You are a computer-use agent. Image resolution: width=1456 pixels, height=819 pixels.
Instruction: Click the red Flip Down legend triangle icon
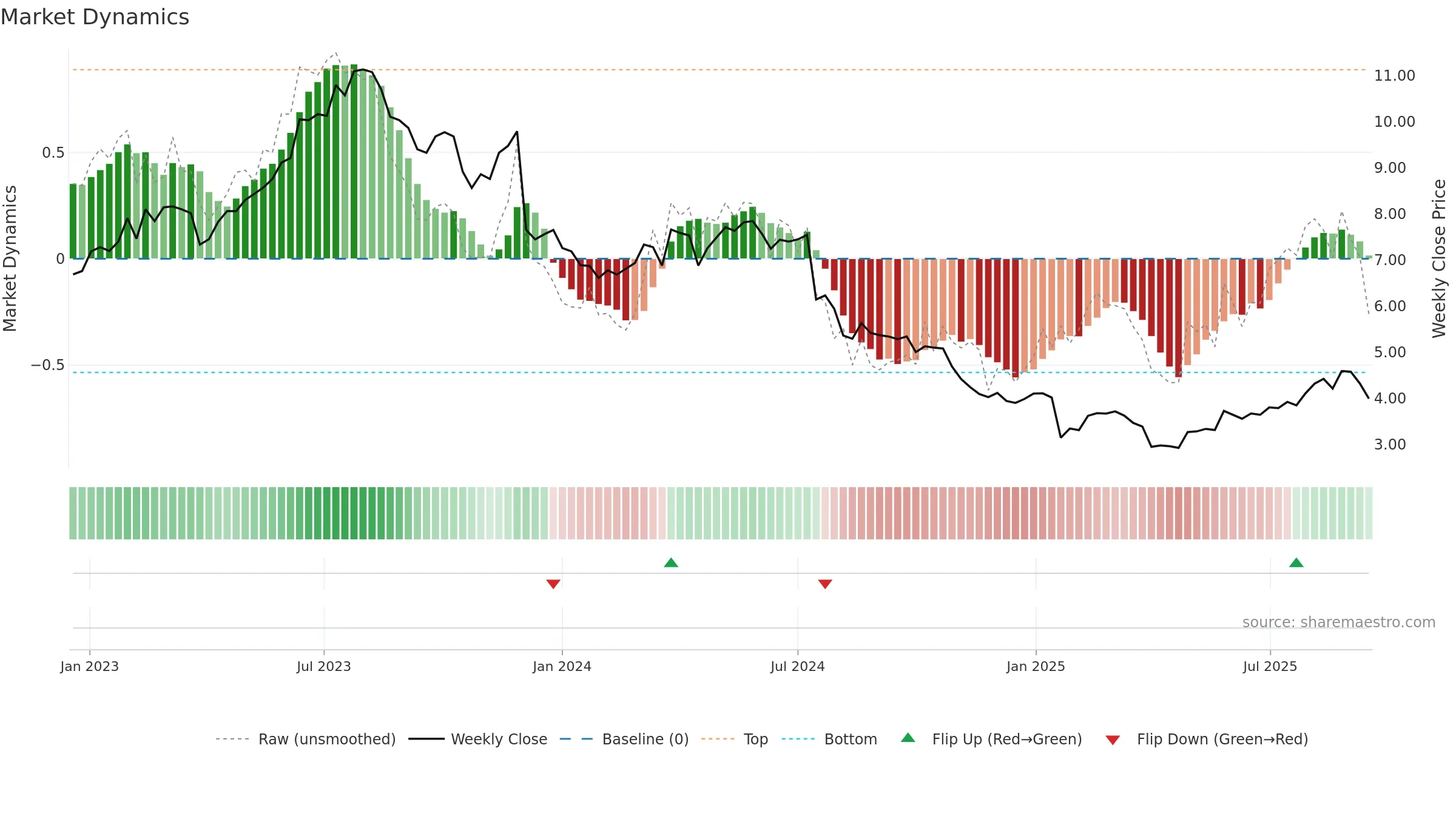click(1113, 740)
